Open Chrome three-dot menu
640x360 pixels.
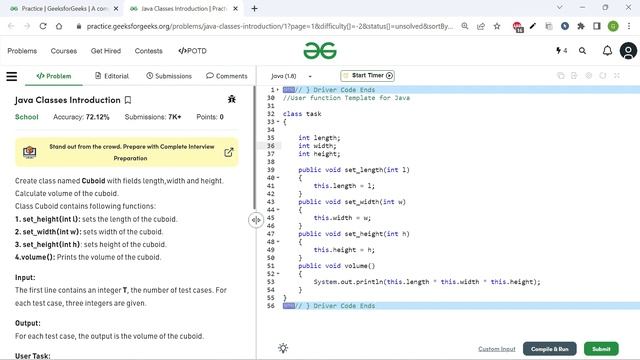pos(629,26)
